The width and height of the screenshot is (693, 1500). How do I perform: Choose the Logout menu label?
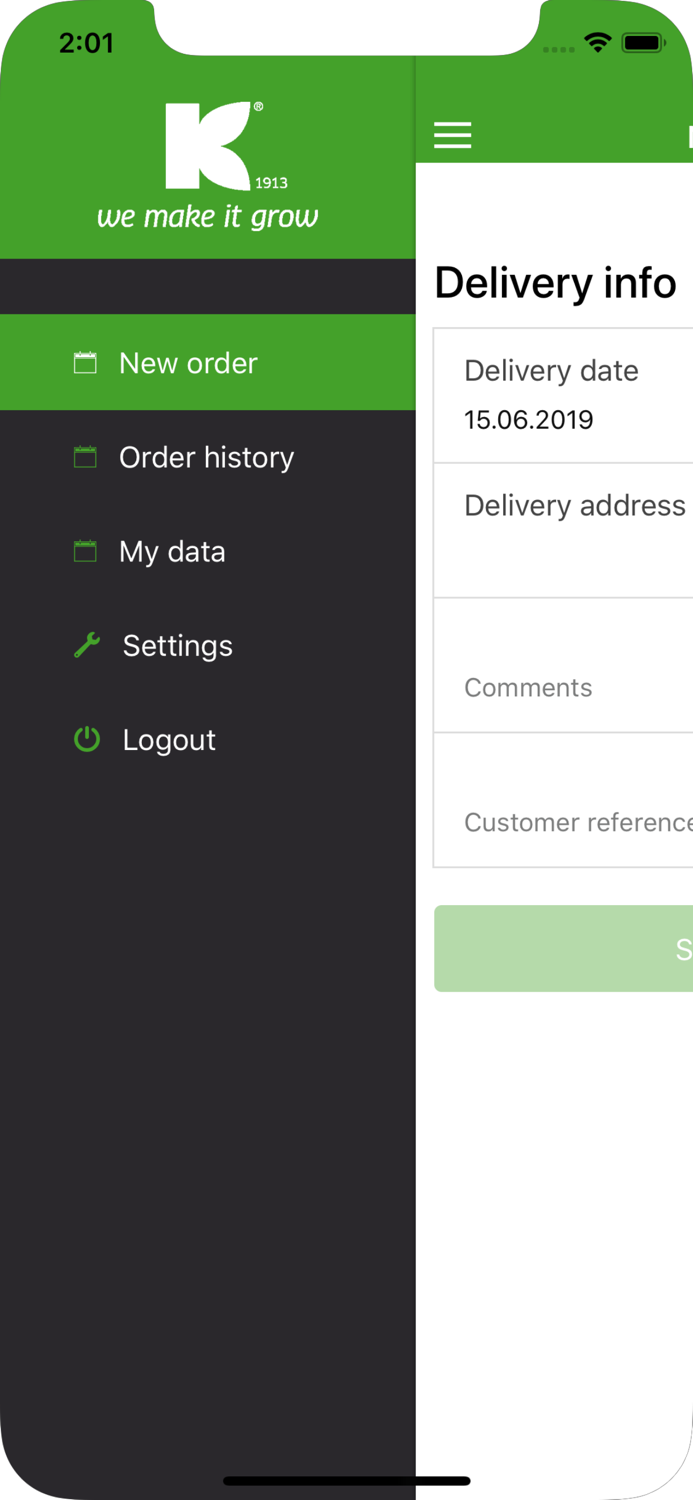(169, 740)
